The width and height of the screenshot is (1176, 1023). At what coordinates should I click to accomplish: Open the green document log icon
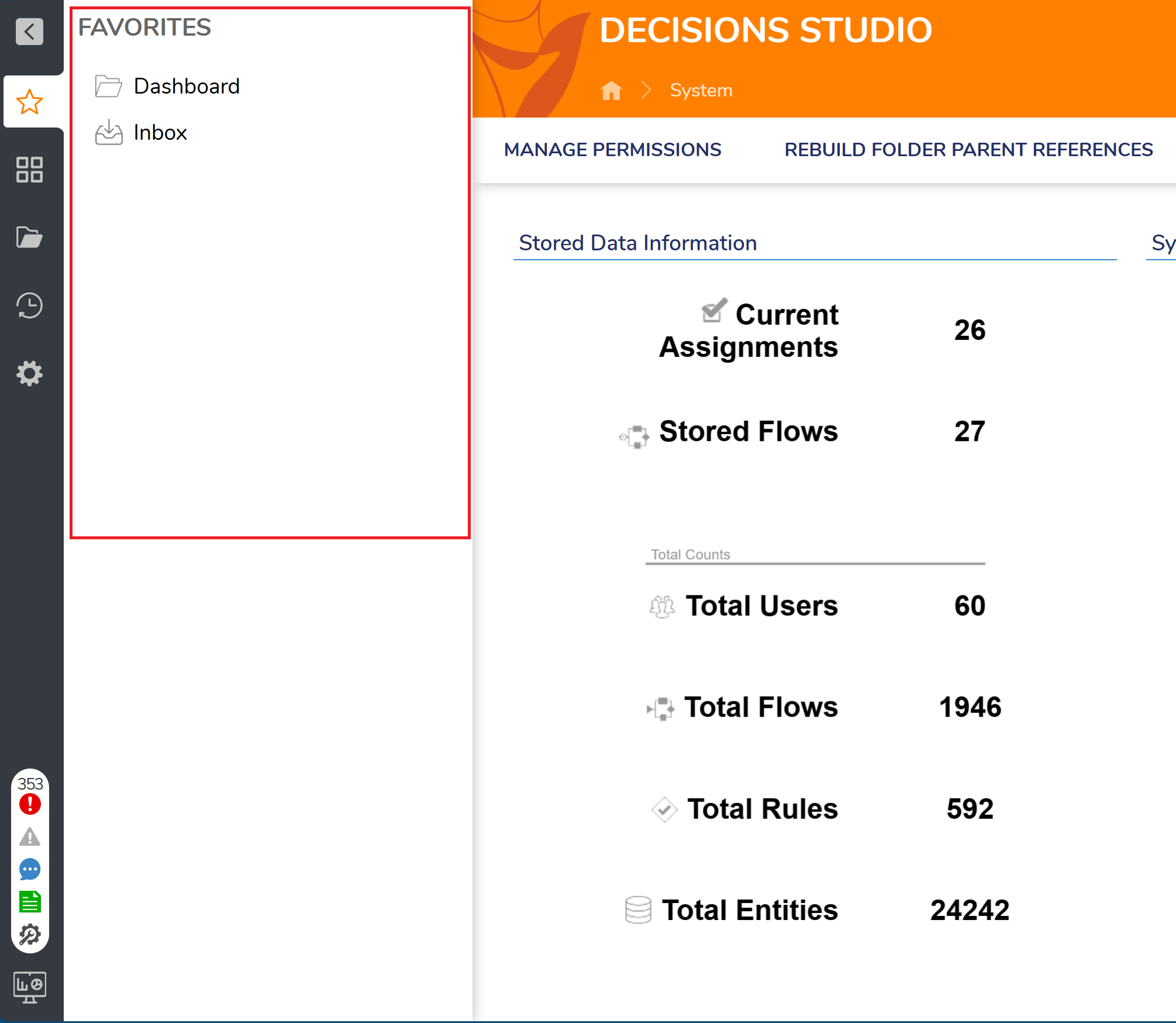pos(30,902)
